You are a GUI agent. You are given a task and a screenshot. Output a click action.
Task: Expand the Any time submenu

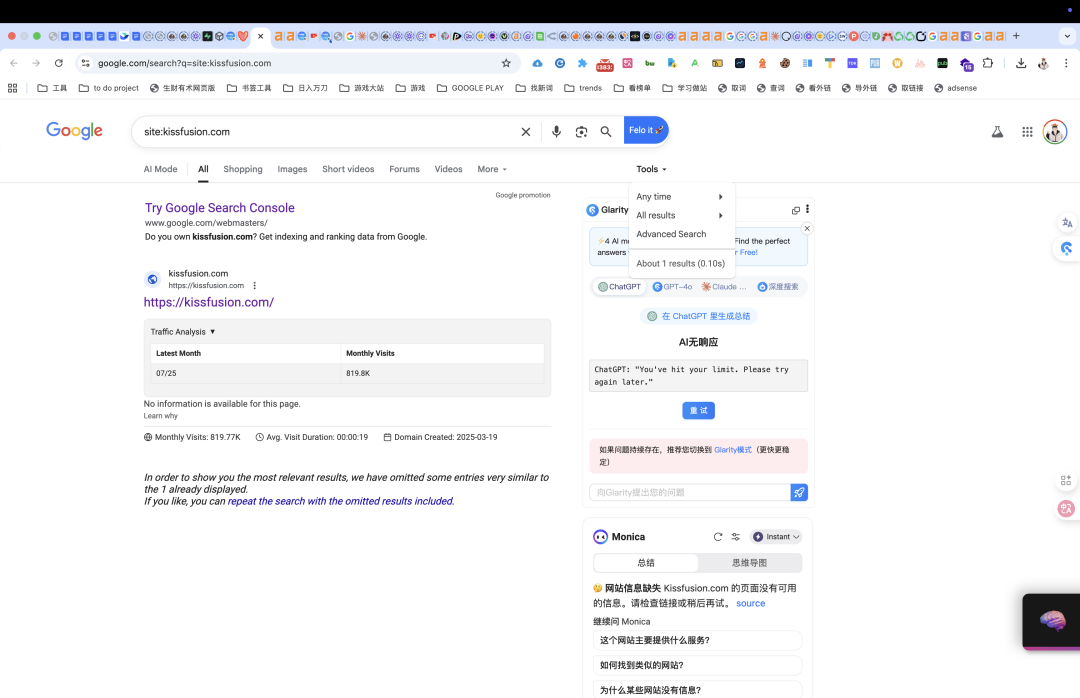tap(679, 196)
